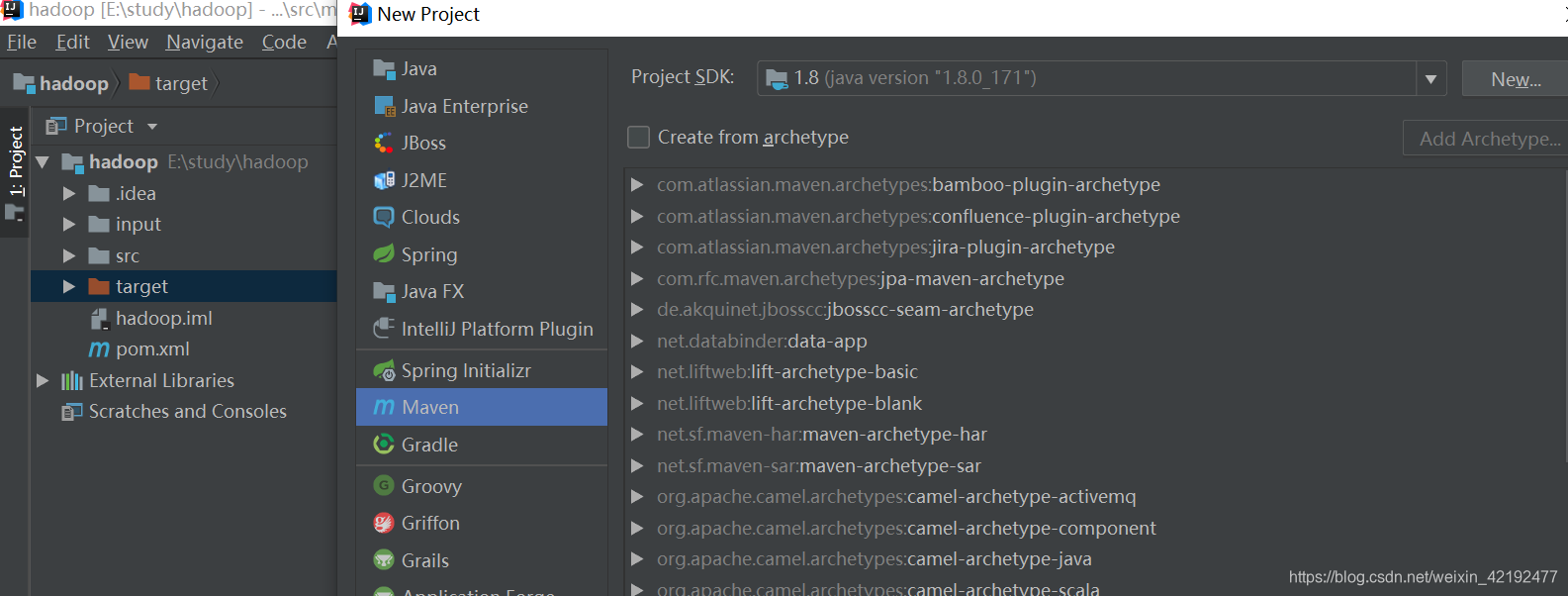Click the New... SDK button
The width and height of the screenshot is (1568, 596).
[x=1515, y=79]
